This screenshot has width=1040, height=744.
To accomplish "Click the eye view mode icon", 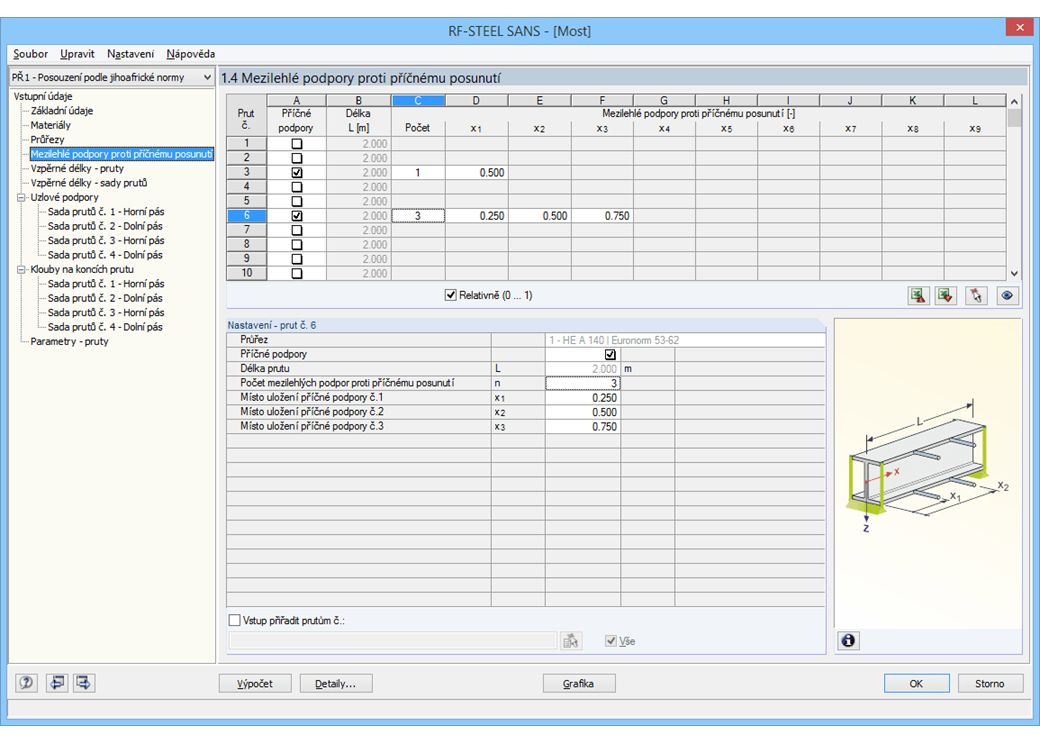I will click(1007, 296).
